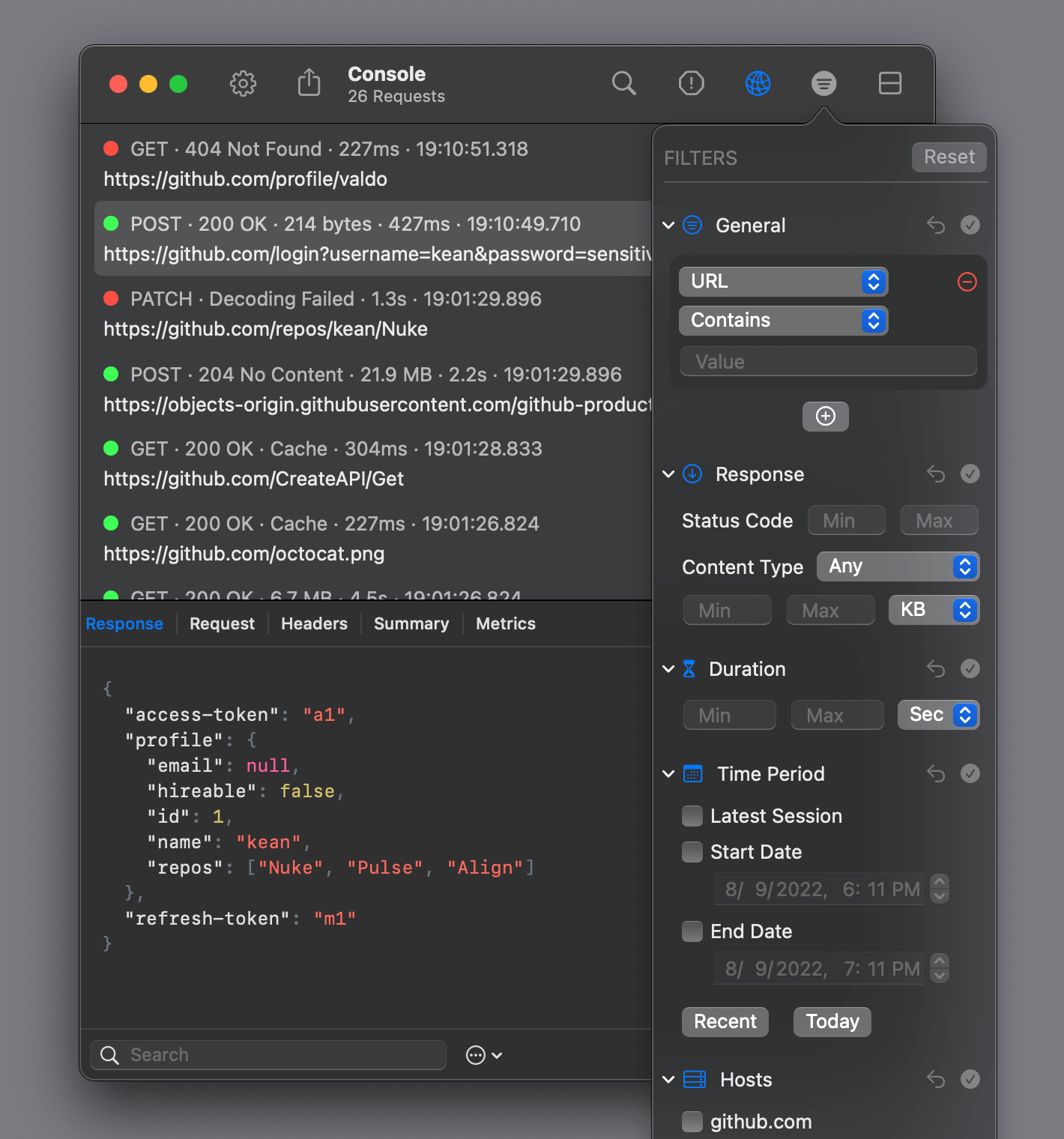Click the share export icon
The image size is (1064, 1139).
(309, 82)
